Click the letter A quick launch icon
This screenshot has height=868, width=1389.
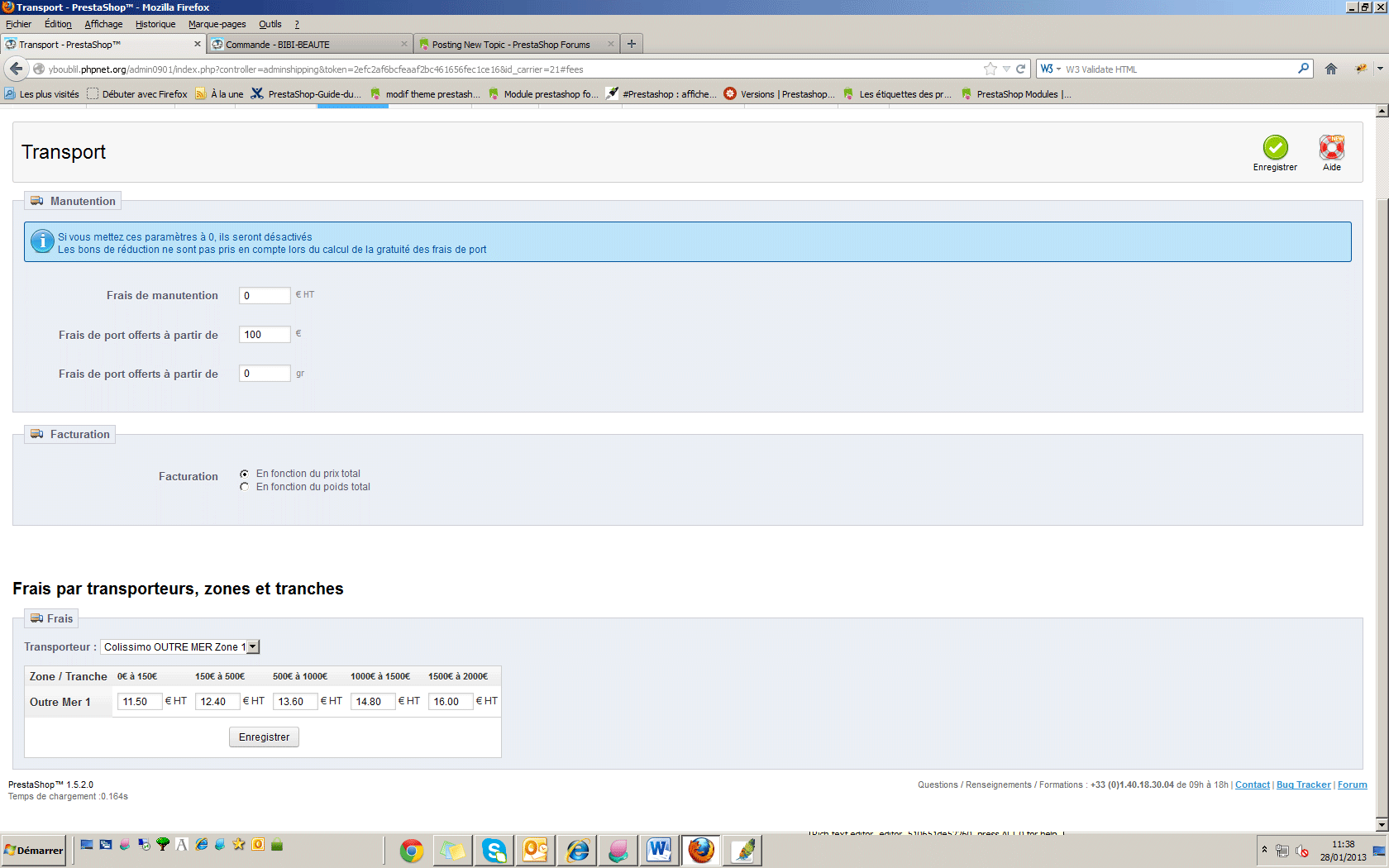182,844
